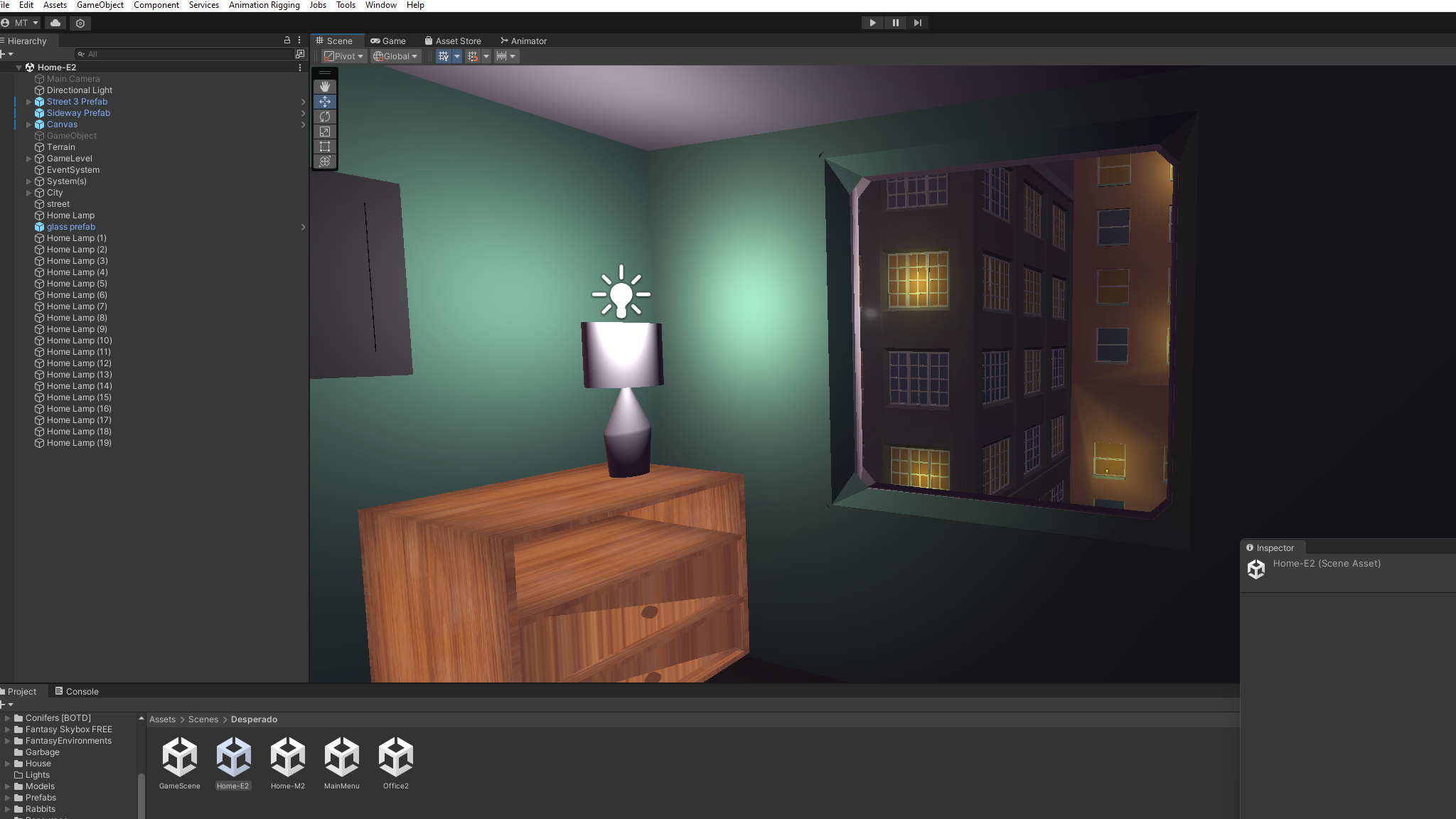Click the Hierarchy search field
Screen dimensions: 1456x819
[185, 54]
